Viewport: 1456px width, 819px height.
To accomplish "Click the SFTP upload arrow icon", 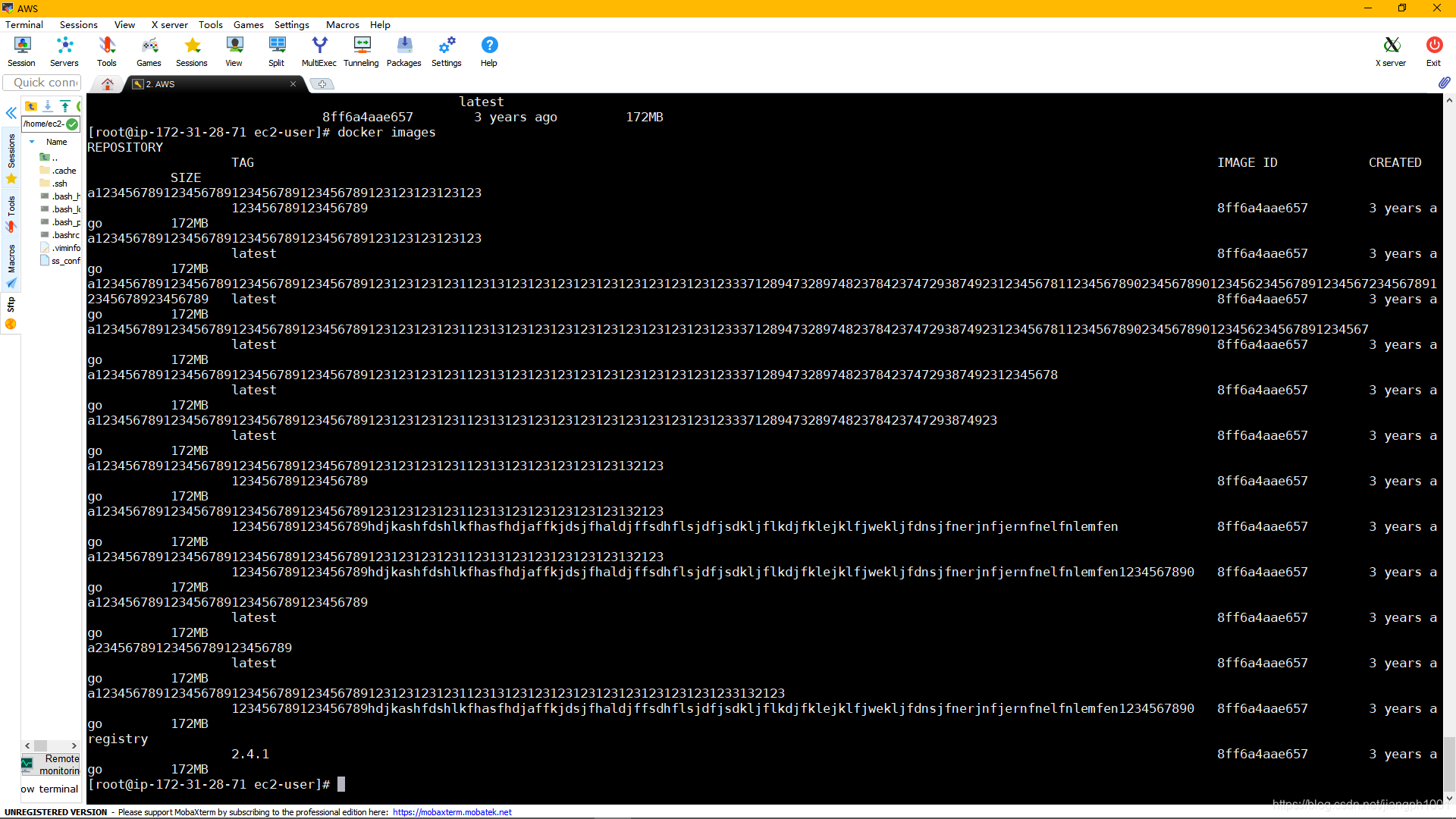I will tap(65, 106).
